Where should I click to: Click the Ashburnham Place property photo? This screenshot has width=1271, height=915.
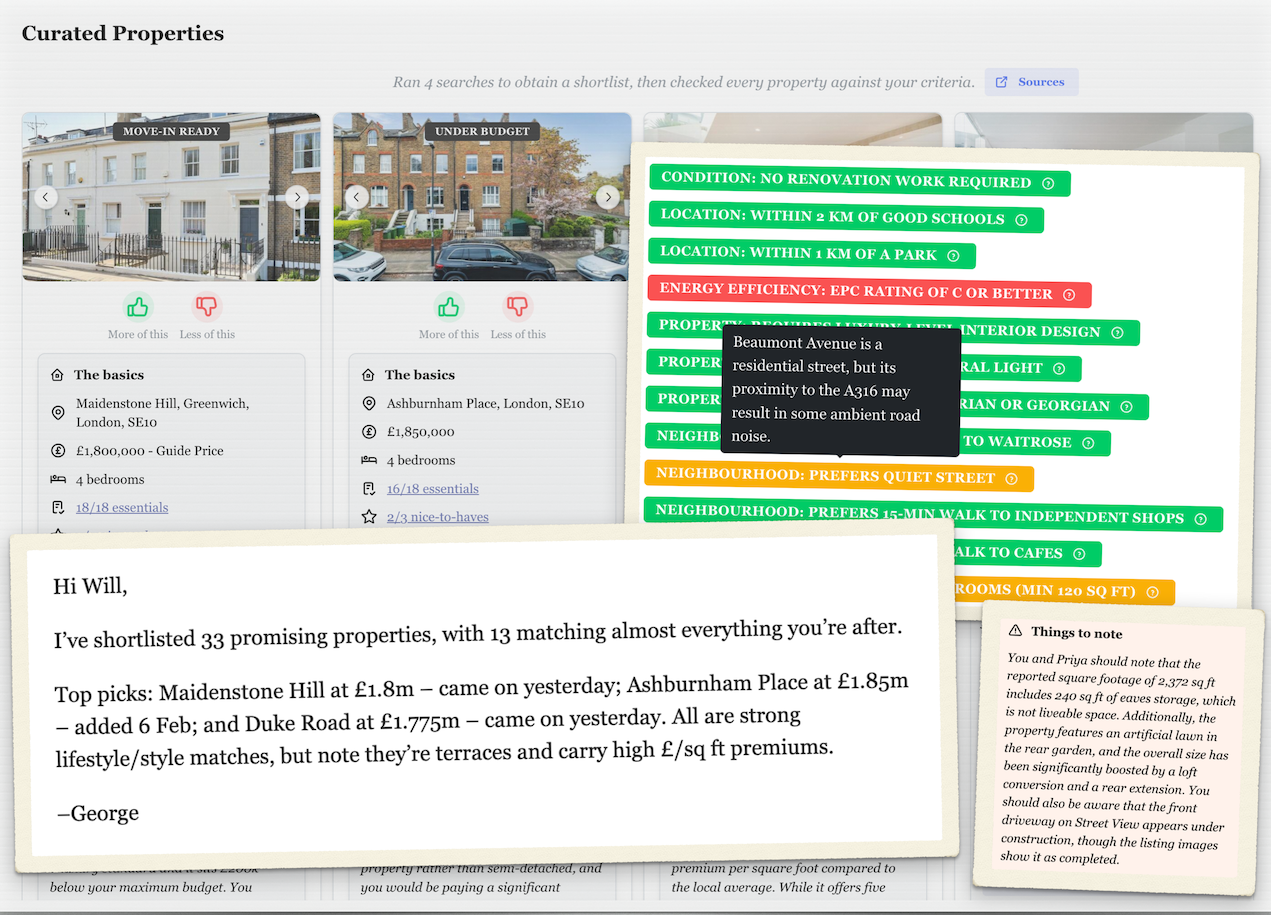[482, 197]
